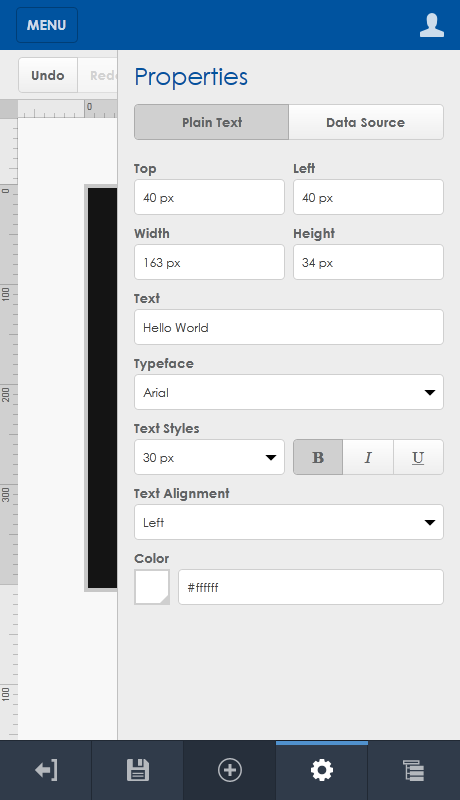Click the Left position input field
The image size is (460, 800).
[368, 197]
